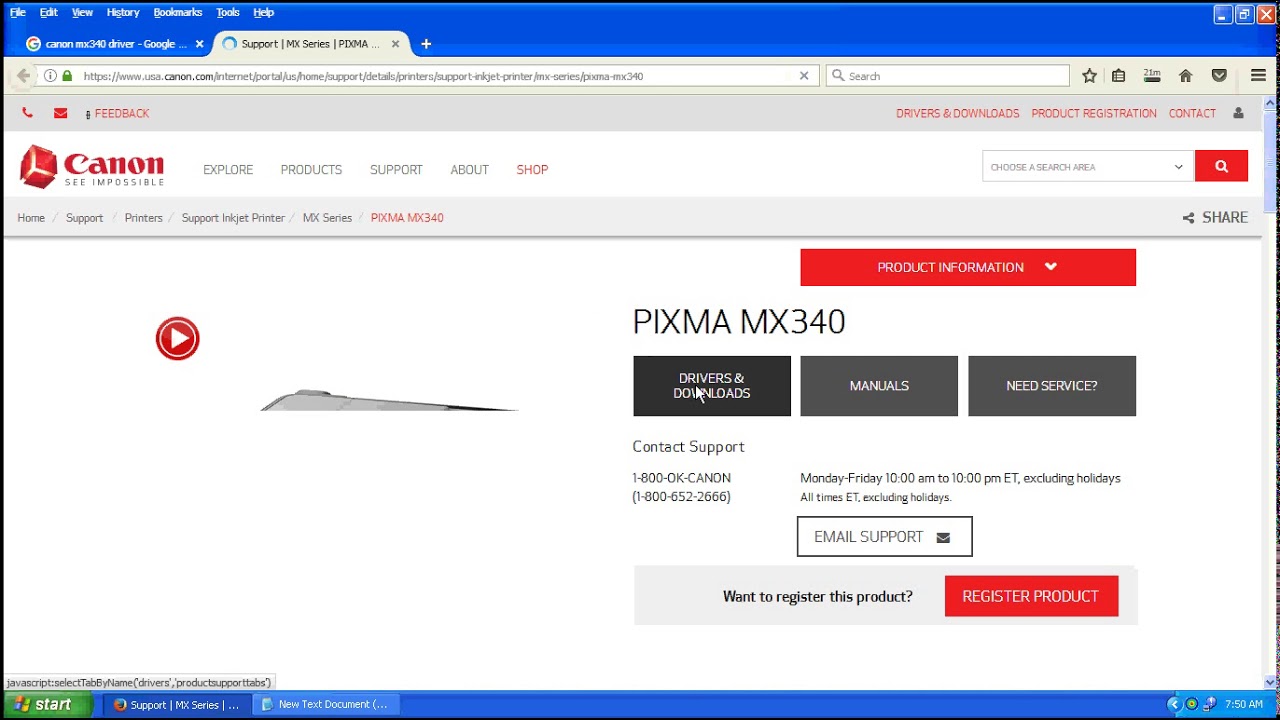Viewport: 1280px width, 720px height.
Task: Click the Firefox back arrow button
Action: tap(23, 76)
